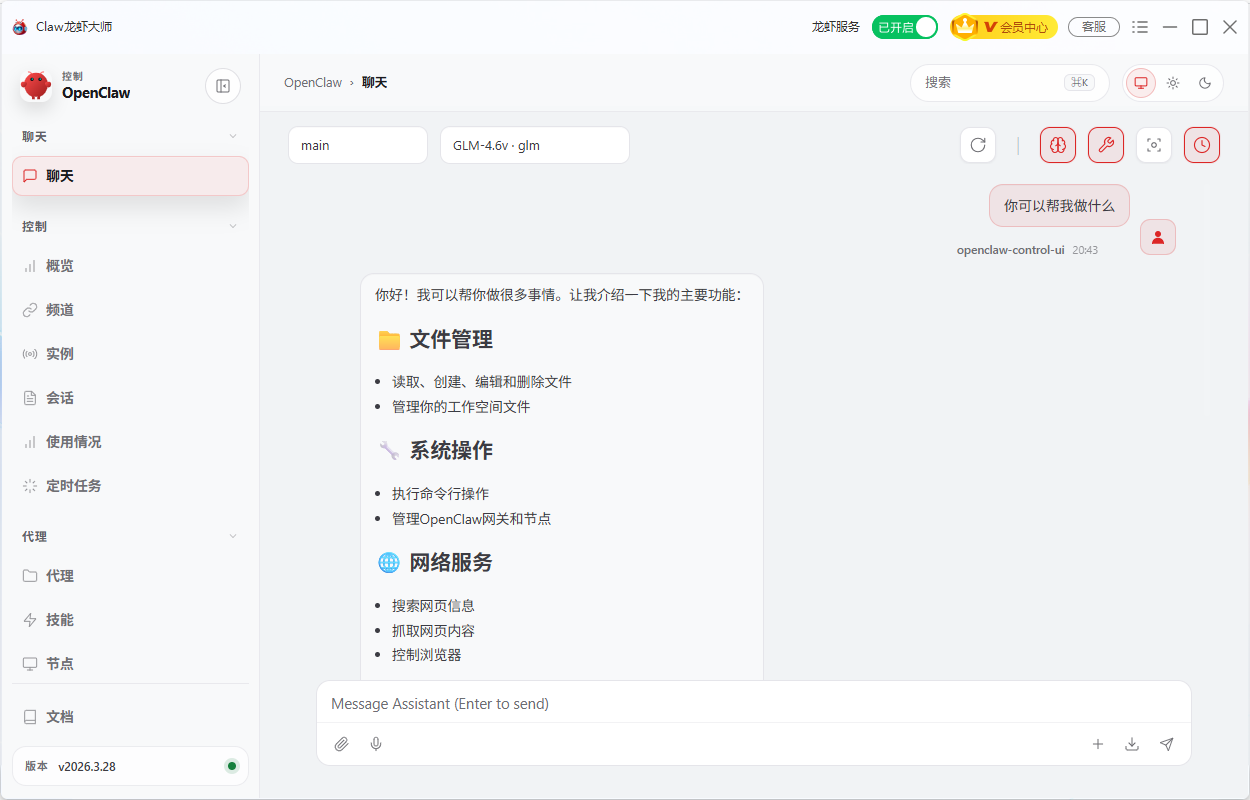The image size is (1250, 800).
Task: Click the 文档 book icon
Action: click(x=30, y=717)
